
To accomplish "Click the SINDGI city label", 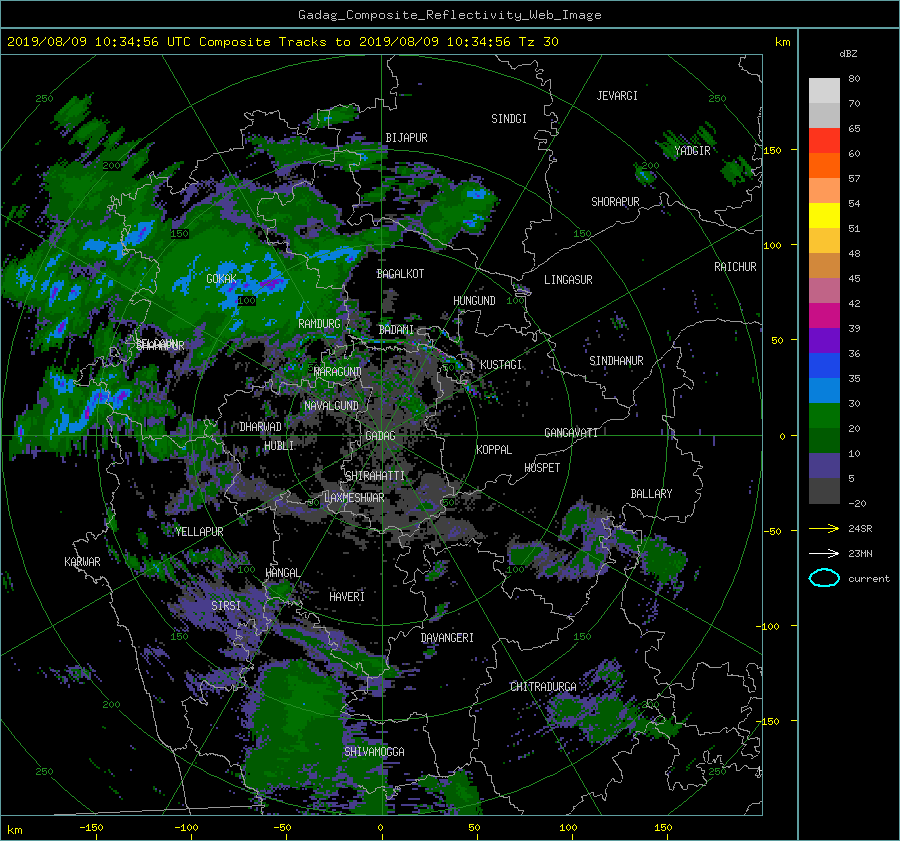I will 509,119.
